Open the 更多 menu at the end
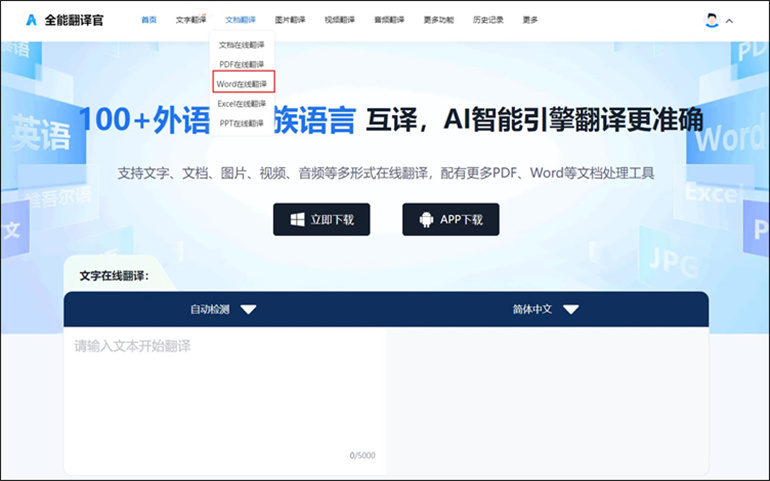The height and width of the screenshot is (481, 770). (x=530, y=20)
